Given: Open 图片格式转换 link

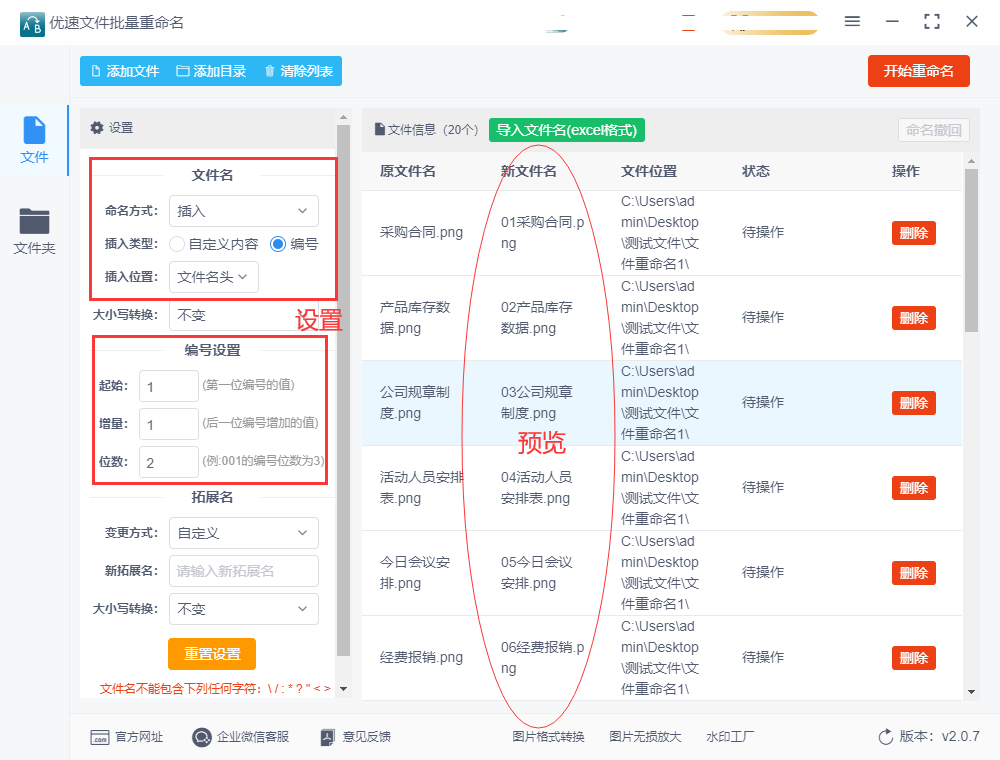Looking at the screenshot, I should (x=548, y=737).
